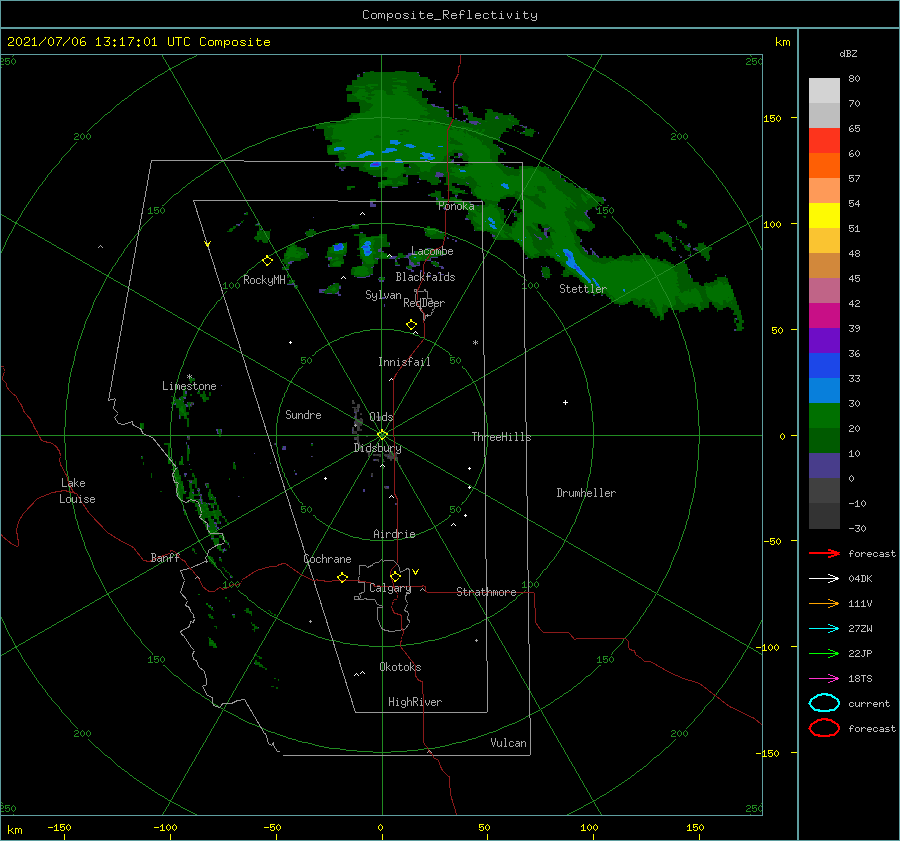The width and height of the screenshot is (900, 841).
Task: Click the yellow diamond marker near RedDeer
Action: [x=412, y=325]
